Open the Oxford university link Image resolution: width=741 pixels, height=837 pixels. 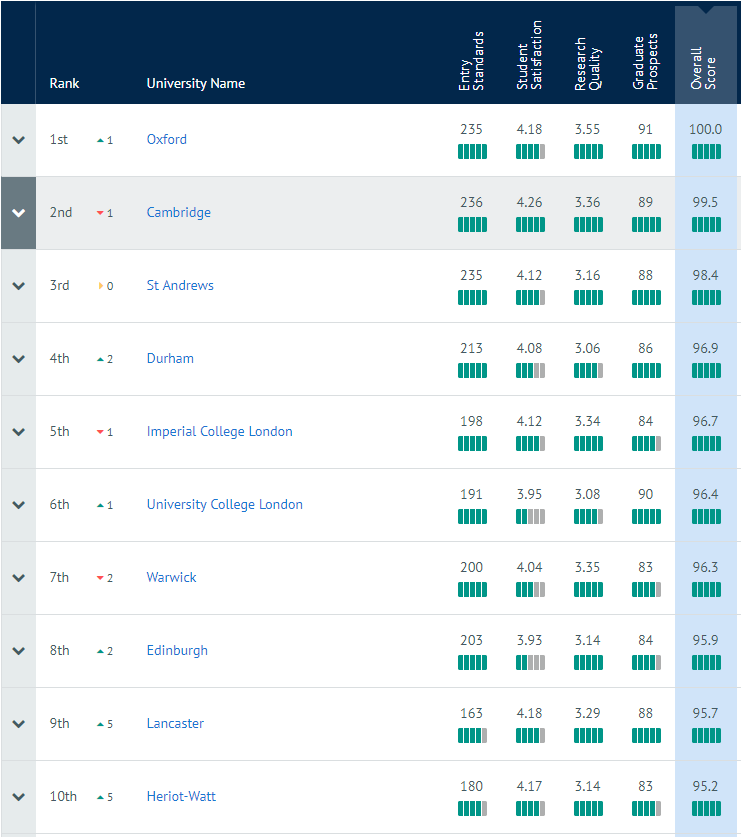click(x=167, y=139)
